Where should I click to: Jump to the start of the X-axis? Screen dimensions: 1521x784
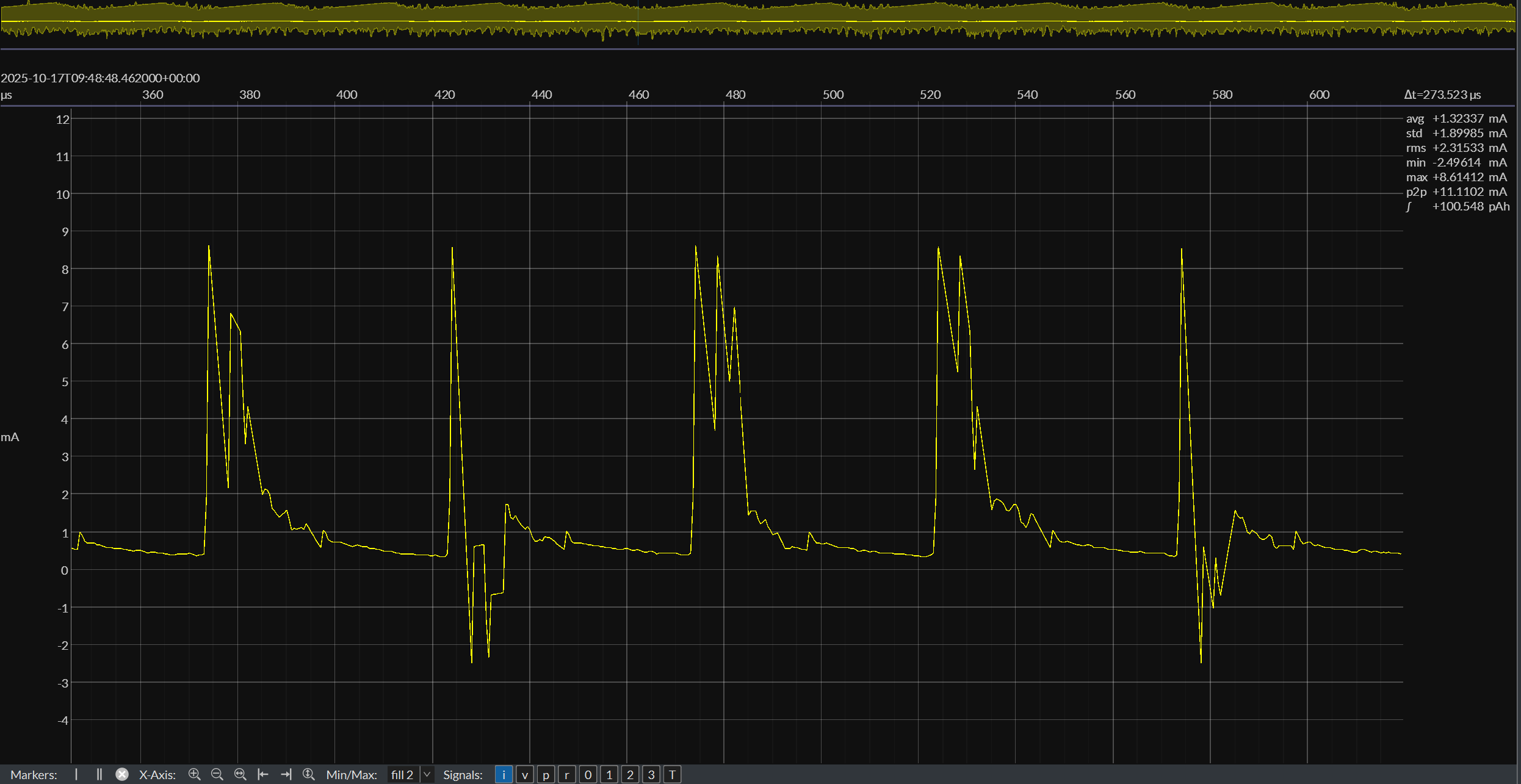coord(263,774)
